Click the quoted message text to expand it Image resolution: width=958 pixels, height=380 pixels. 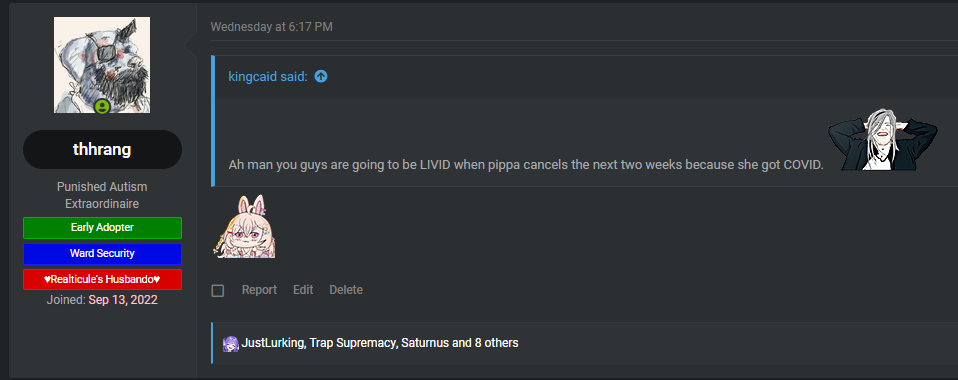(x=526, y=165)
